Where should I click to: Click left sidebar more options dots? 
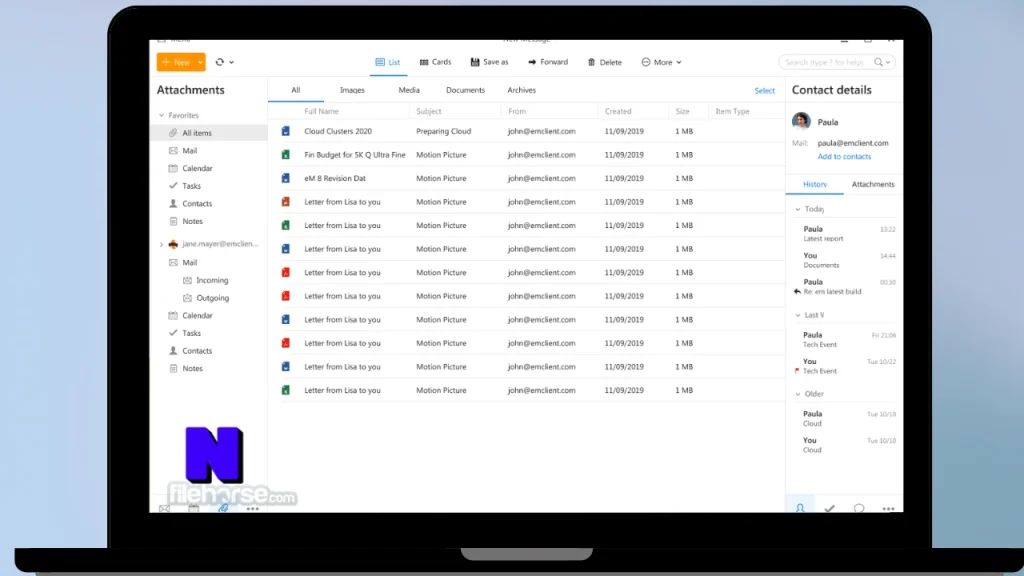253,509
